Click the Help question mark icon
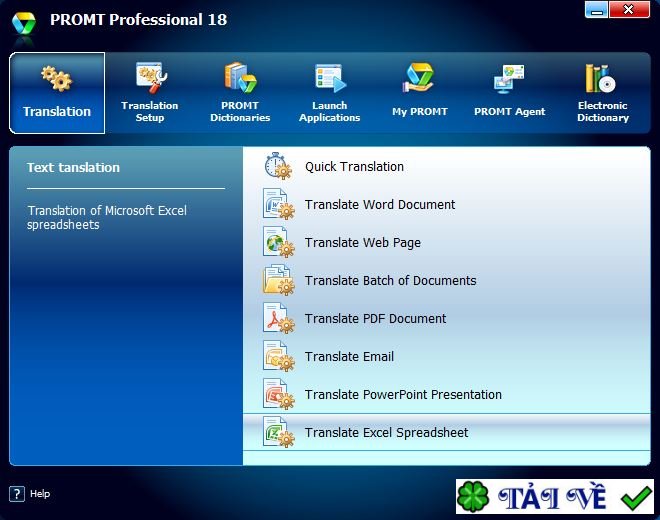 click(x=17, y=493)
